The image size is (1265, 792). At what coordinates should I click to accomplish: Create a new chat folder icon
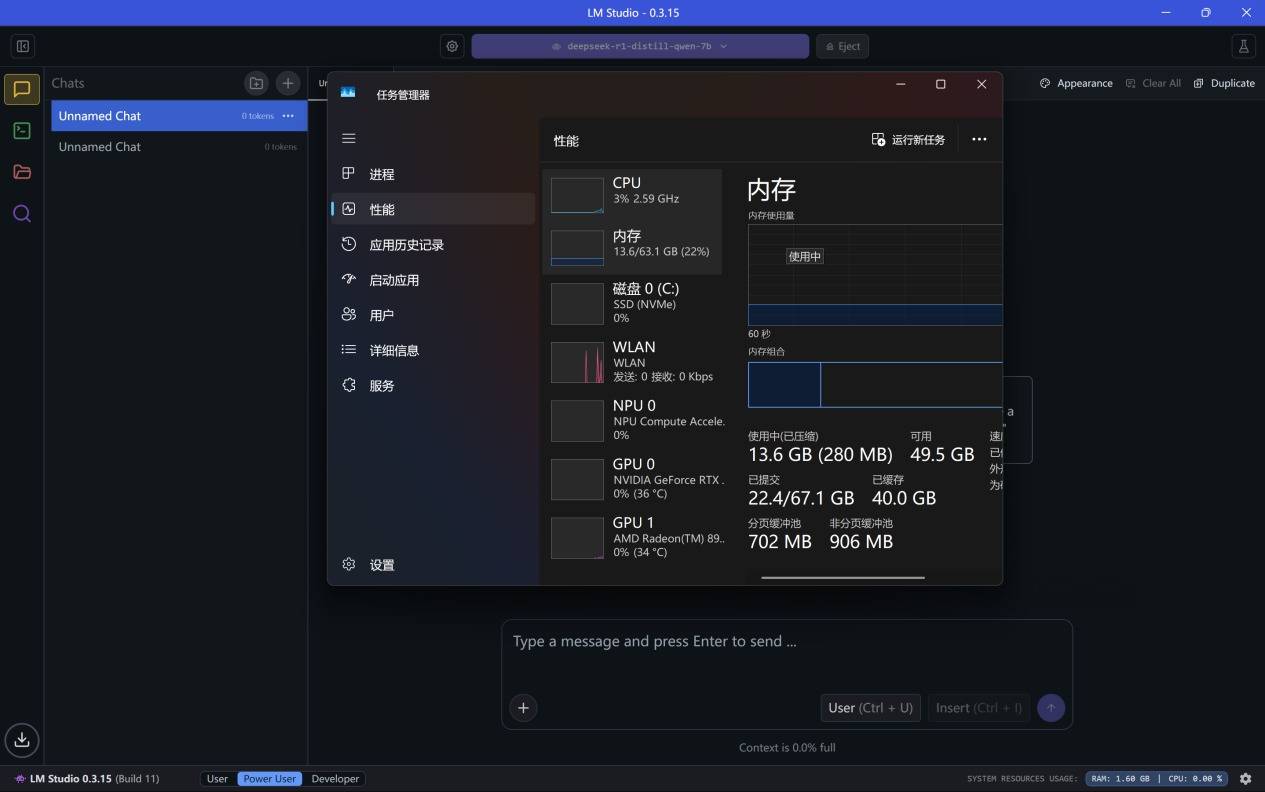(256, 84)
